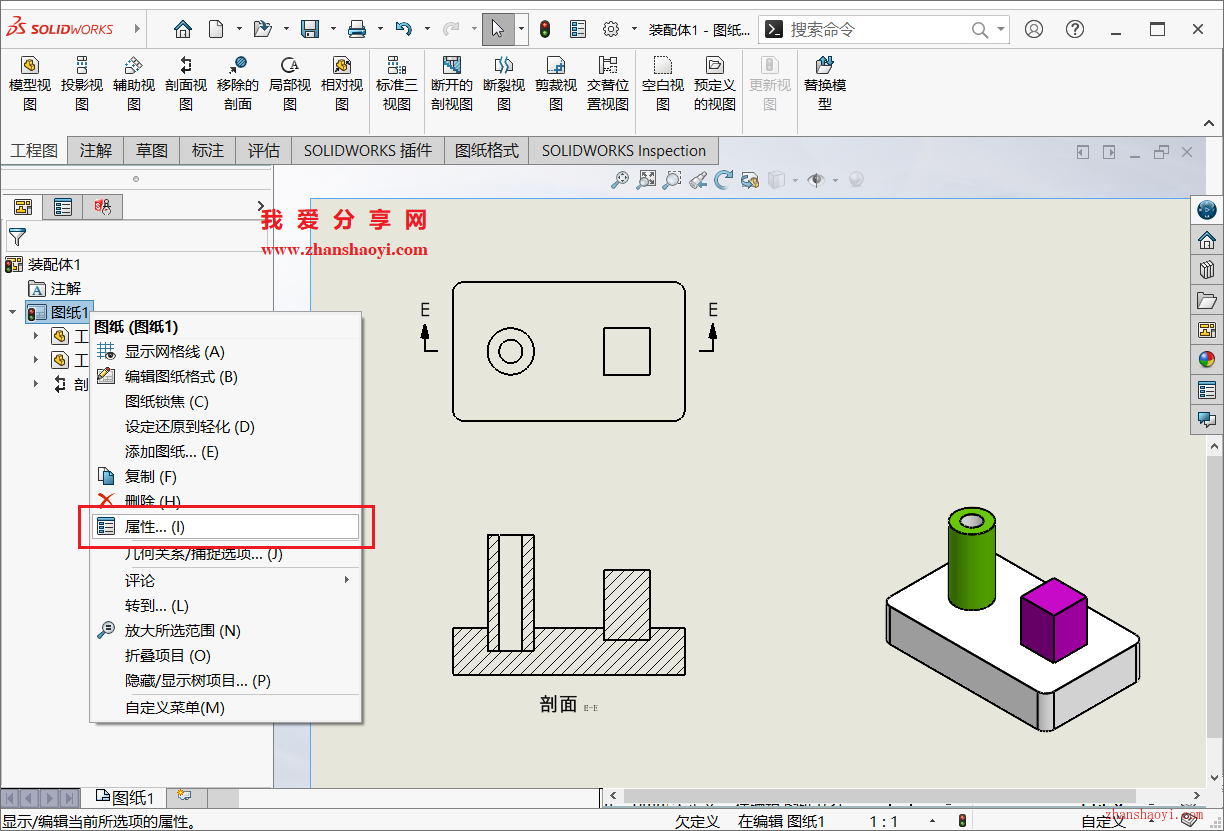This screenshot has width=1224, height=831.
Task: Collapse the 图纸1 tree node
Action: [x=13, y=312]
